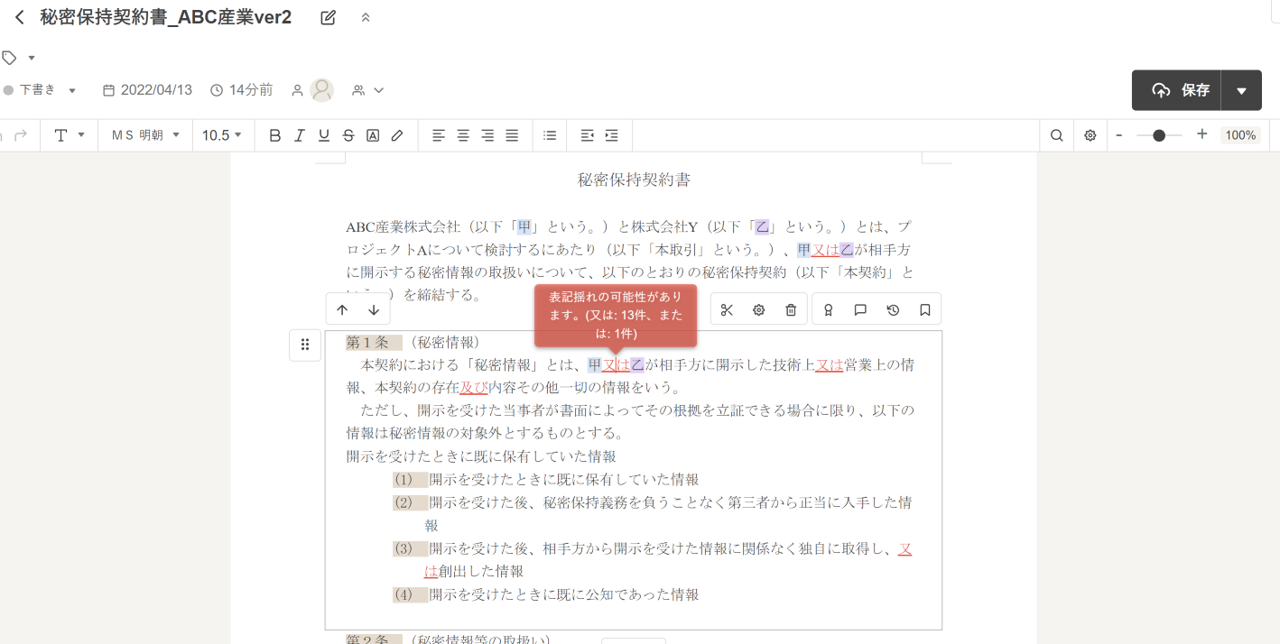Click the edit title pencil icon
This screenshot has width=1280, height=644.
click(x=328, y=17)
